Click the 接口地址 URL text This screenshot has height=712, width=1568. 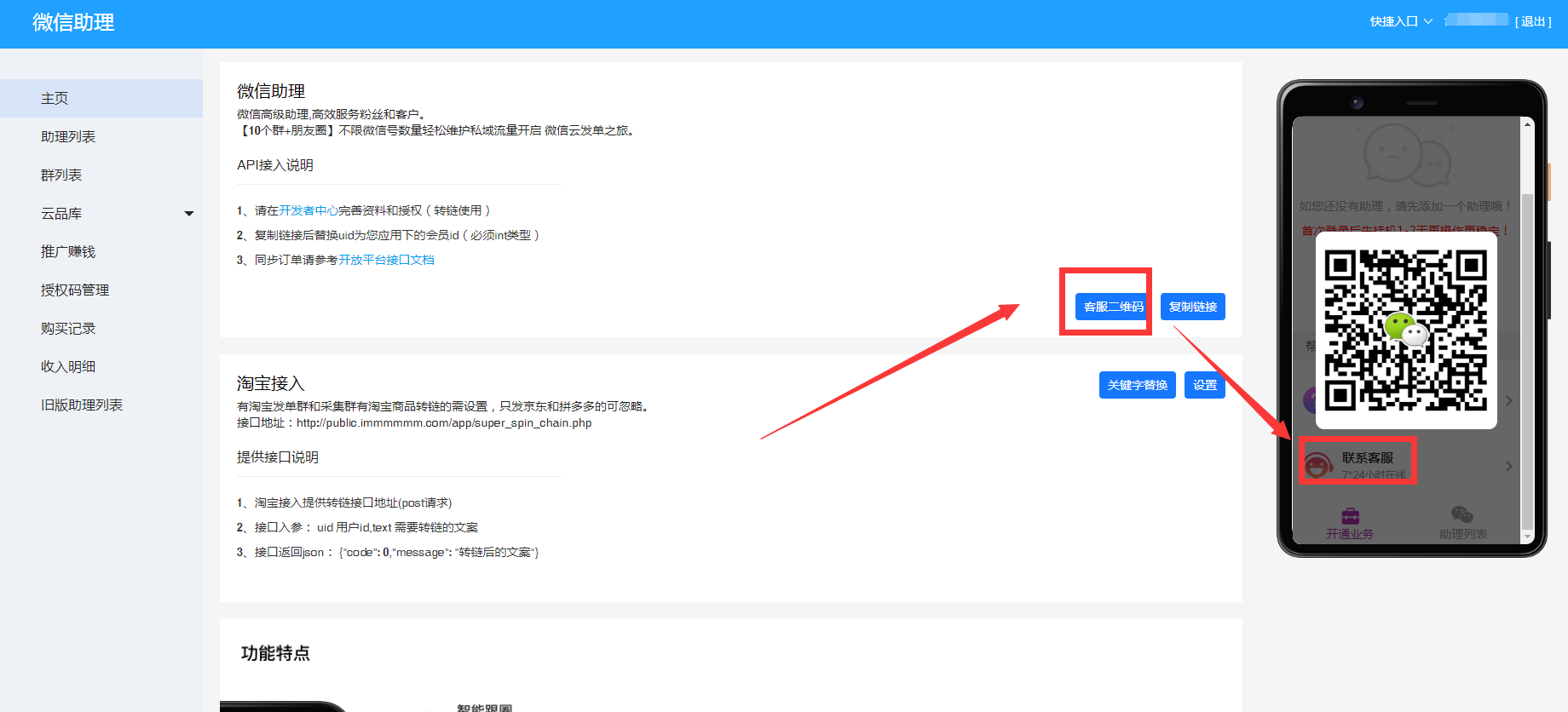(444, 422)
